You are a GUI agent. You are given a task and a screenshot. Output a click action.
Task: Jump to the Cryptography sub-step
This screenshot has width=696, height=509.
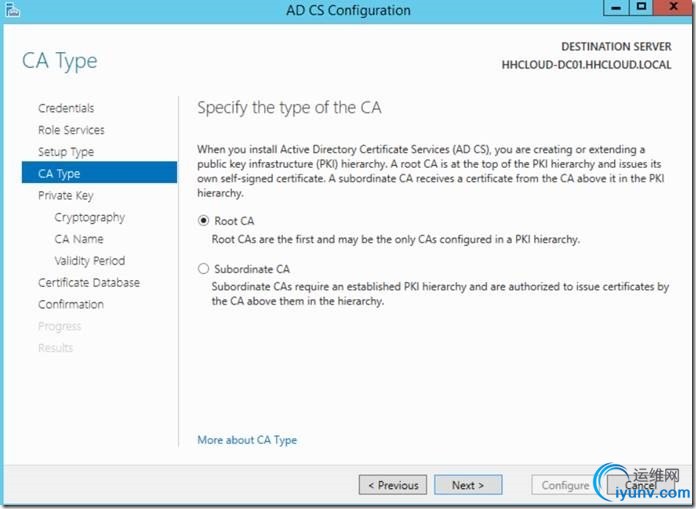pyautogui.click(x=90, y=217)
